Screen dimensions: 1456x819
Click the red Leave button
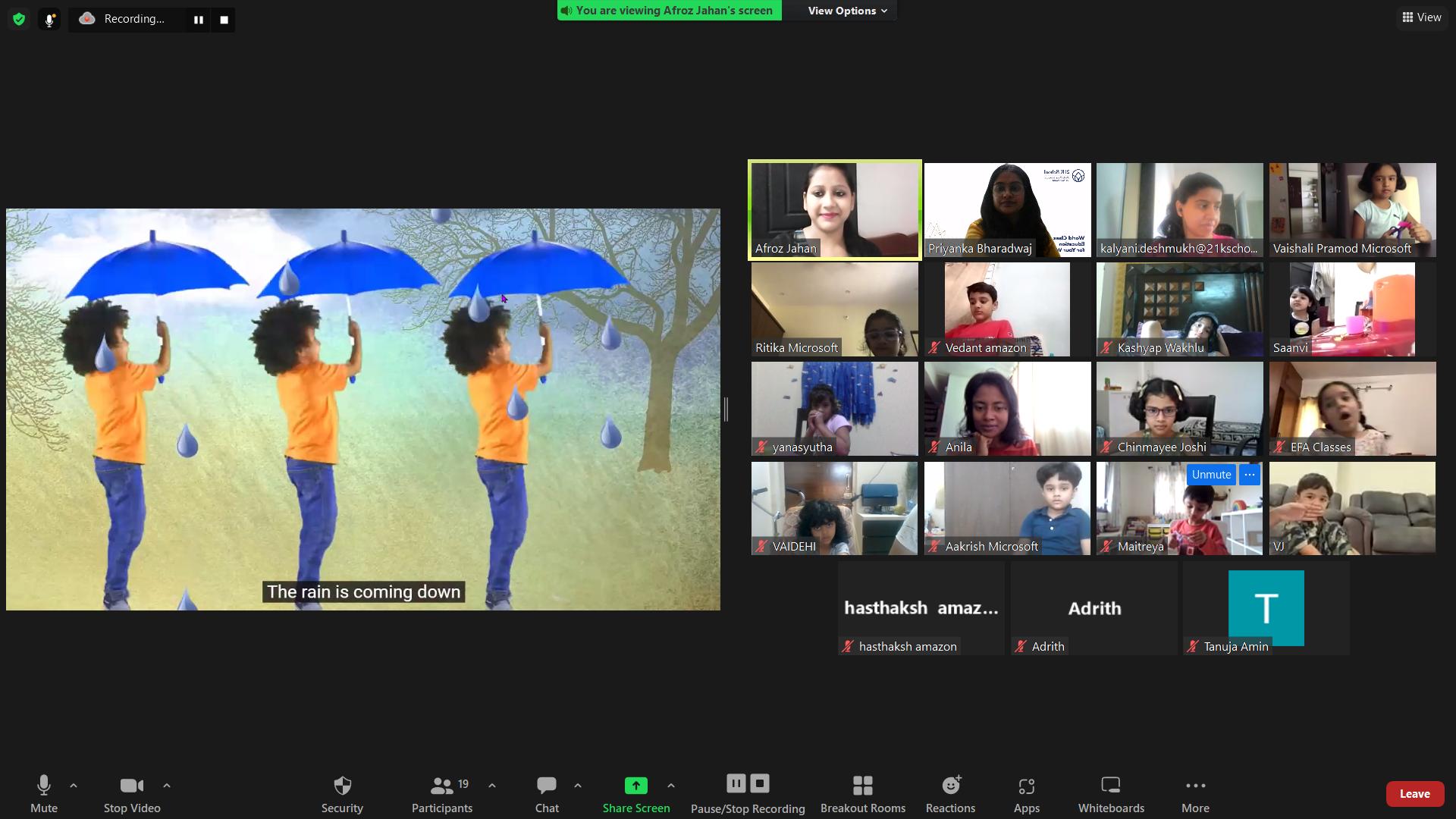coord(1414,793)
